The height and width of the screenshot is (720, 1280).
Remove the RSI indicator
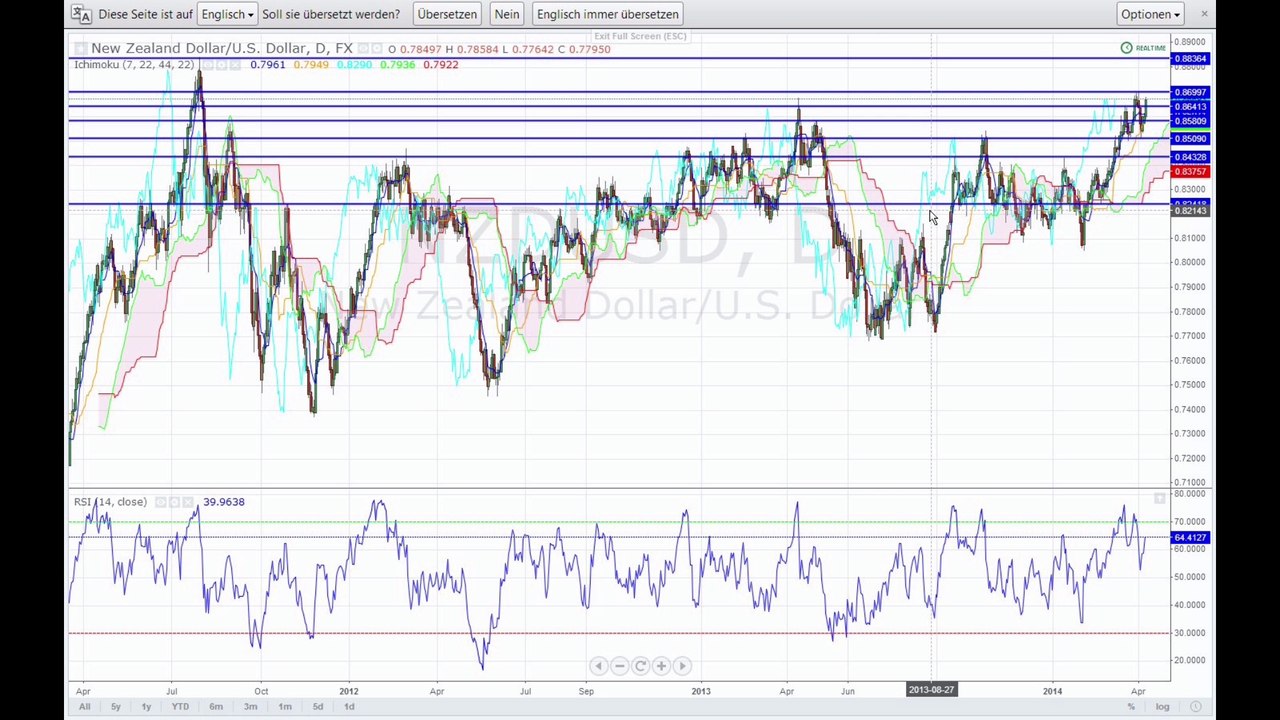(x=188, y=502)
